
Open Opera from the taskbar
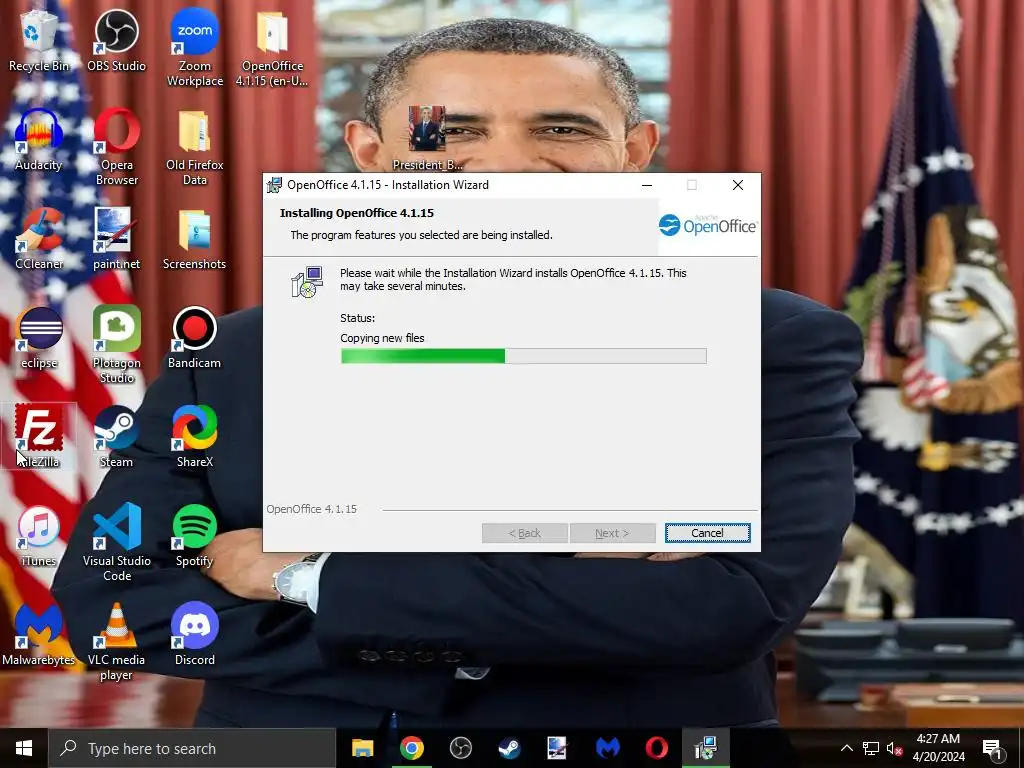coord(656,748)
